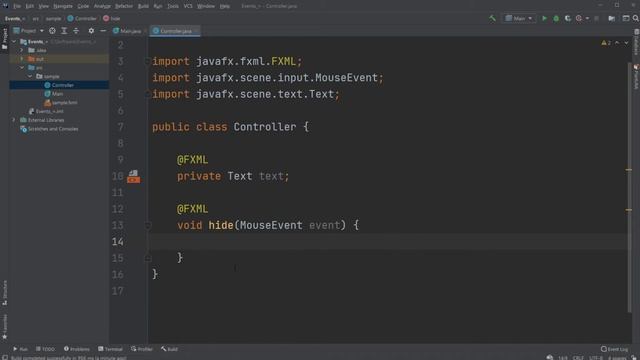The height and width of the screenshot is (360, 640).
Task: Switch to the Main.java editor tab
Action: click(129, 31)
